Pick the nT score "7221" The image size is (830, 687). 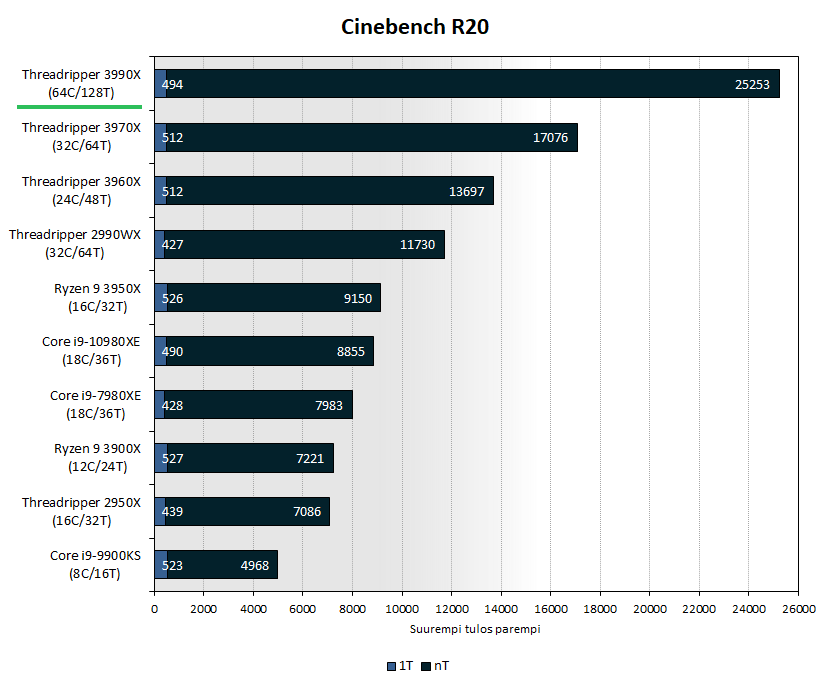[x=310, y=458]
